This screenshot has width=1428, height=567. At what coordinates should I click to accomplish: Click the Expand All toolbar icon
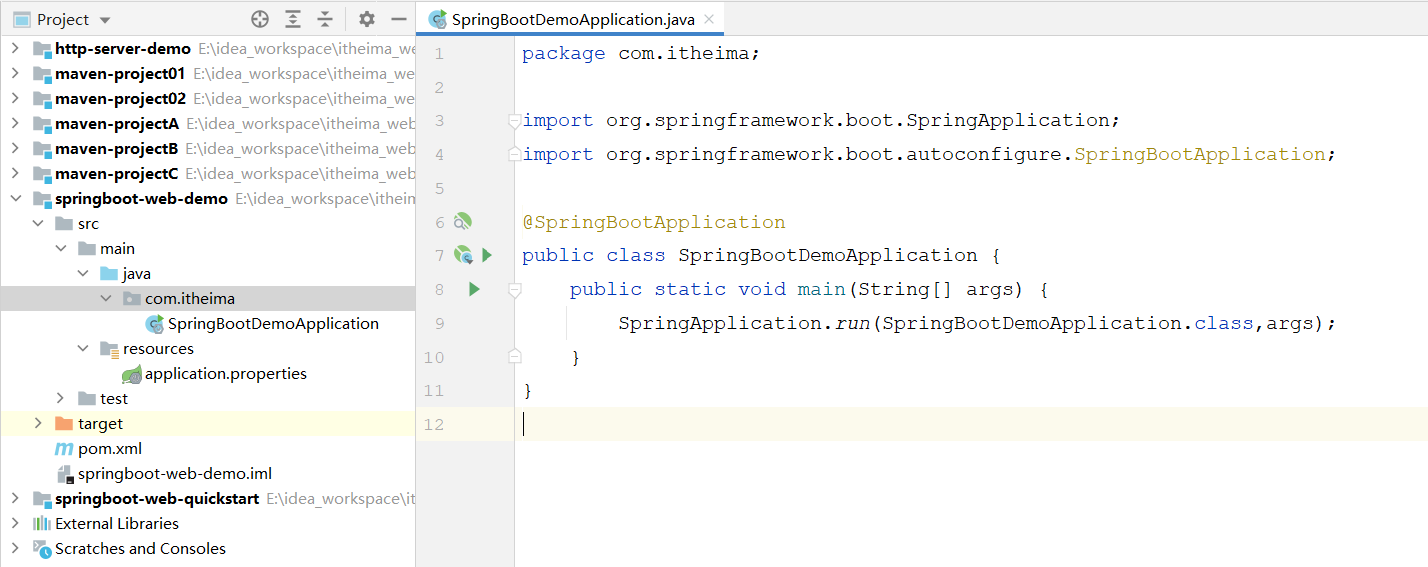tap(292, 19)
